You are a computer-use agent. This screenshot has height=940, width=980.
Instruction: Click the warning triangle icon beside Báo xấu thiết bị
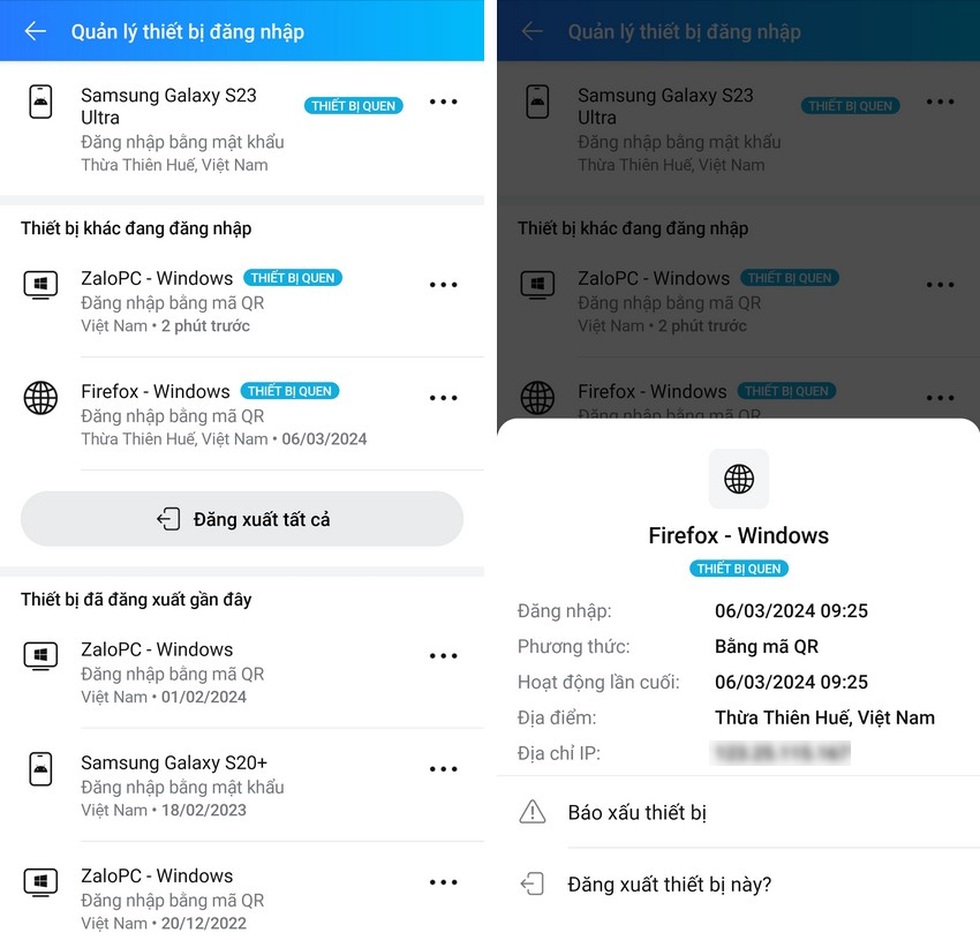point(533,812)
